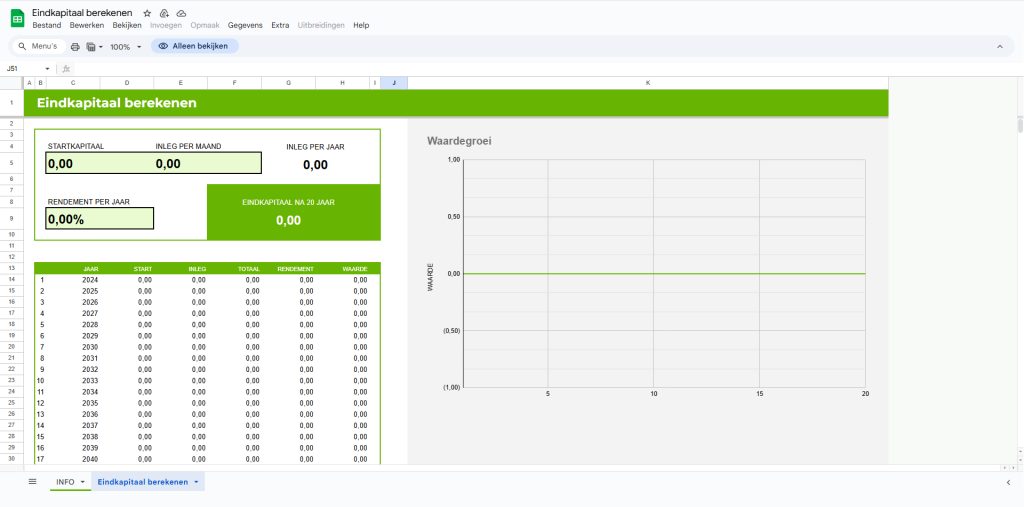Image resolution: width=1024 pixels, height=507 pixels.
Task: Open the Bestand menu
Action: pos(47,25)
